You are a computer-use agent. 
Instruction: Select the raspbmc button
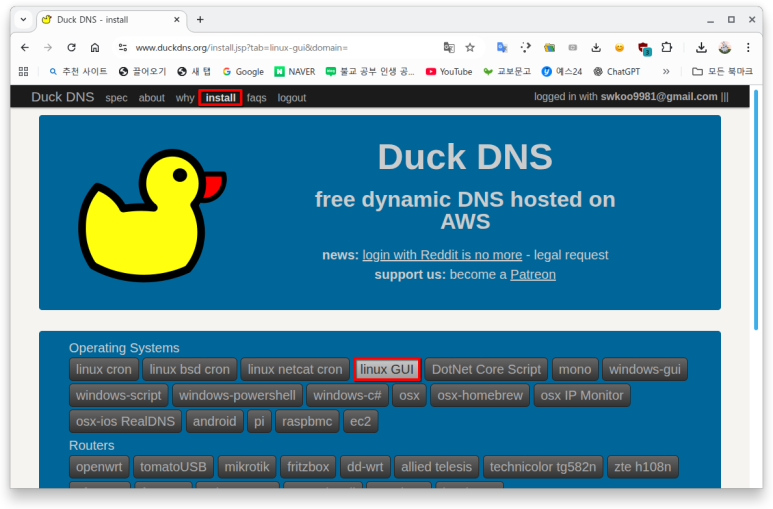[x=307, y=422]
